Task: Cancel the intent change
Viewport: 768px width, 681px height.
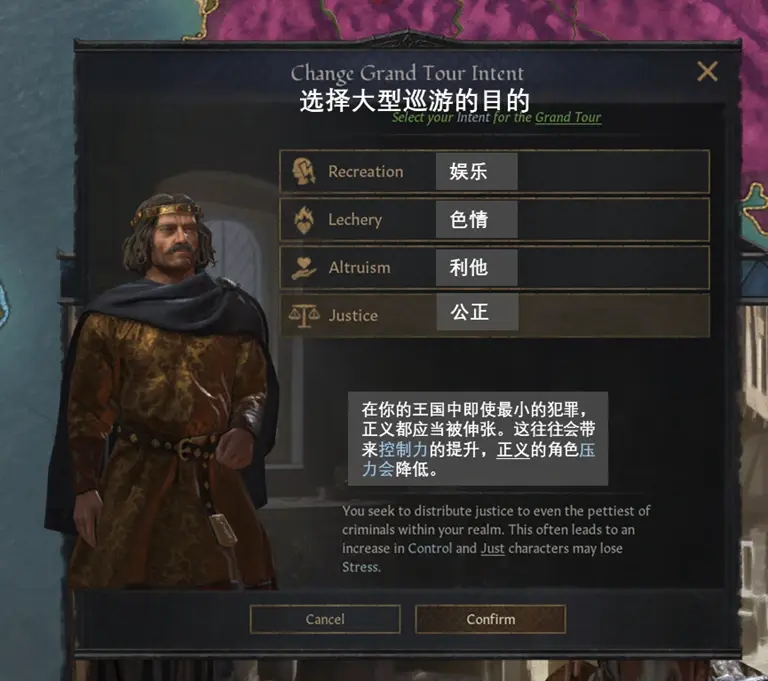Action: tap(325, 619)
